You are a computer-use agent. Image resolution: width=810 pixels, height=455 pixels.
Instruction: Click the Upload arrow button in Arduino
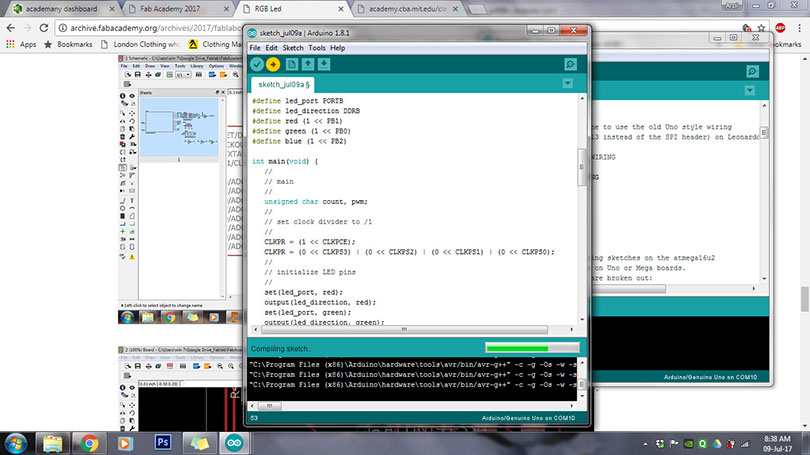[x=273, y=64]
